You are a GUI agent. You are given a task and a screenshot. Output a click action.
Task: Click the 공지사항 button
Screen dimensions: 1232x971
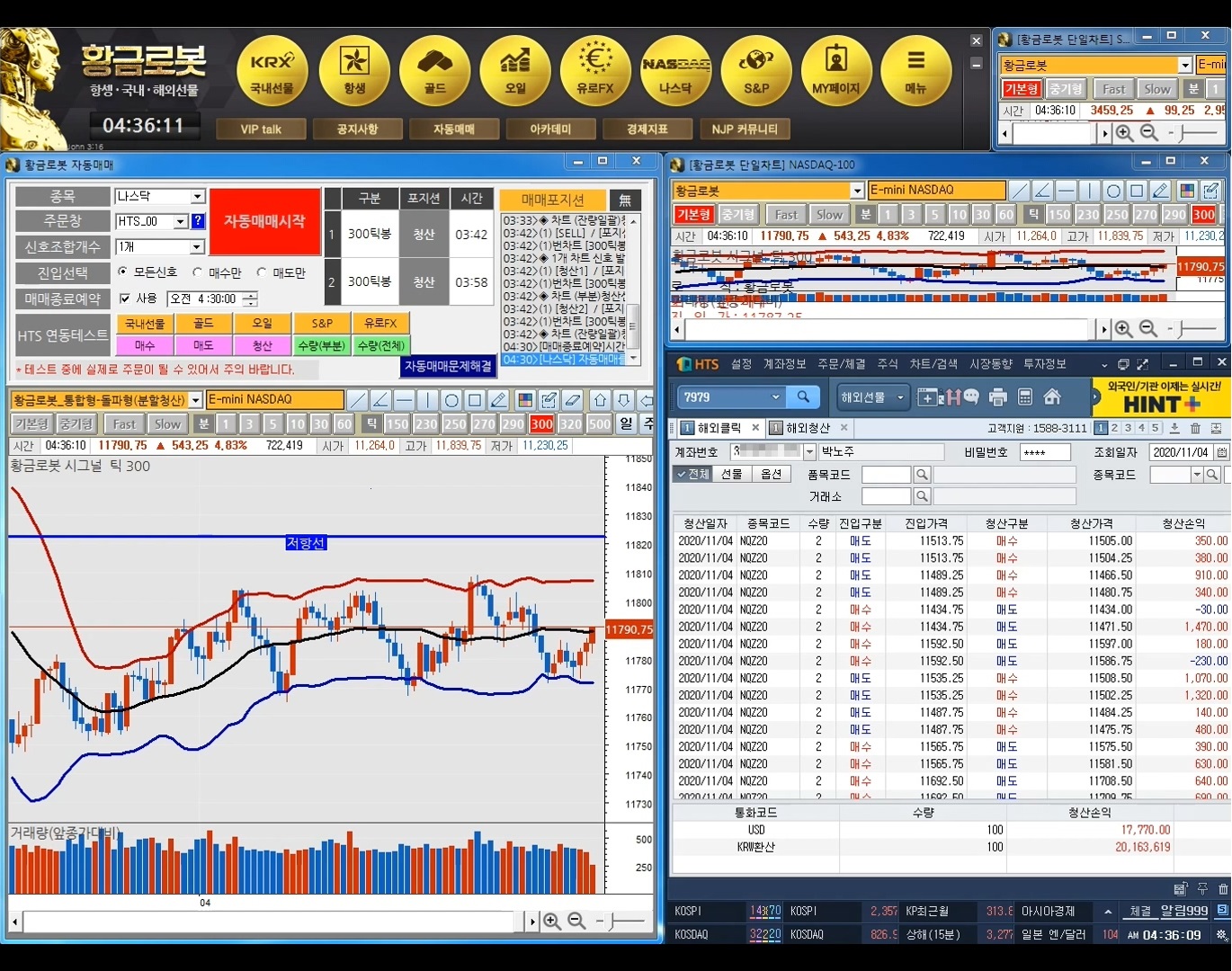point(357,129)
